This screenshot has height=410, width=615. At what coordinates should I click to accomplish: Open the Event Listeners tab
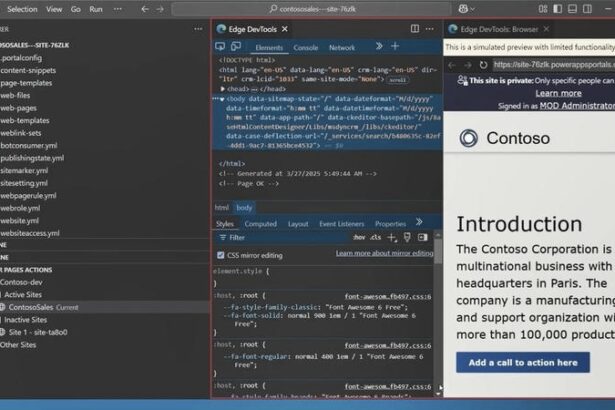pyautogui.click(x=342, y=224)
